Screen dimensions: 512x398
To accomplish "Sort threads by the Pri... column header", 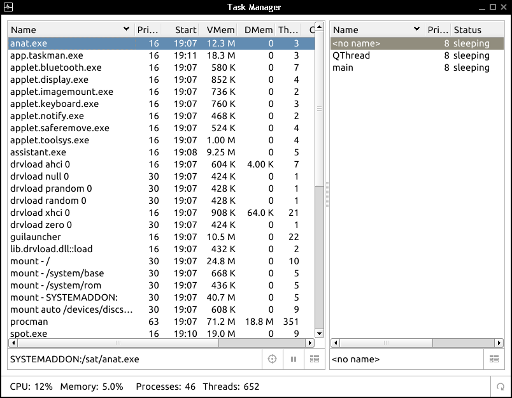I will [438, 30].
